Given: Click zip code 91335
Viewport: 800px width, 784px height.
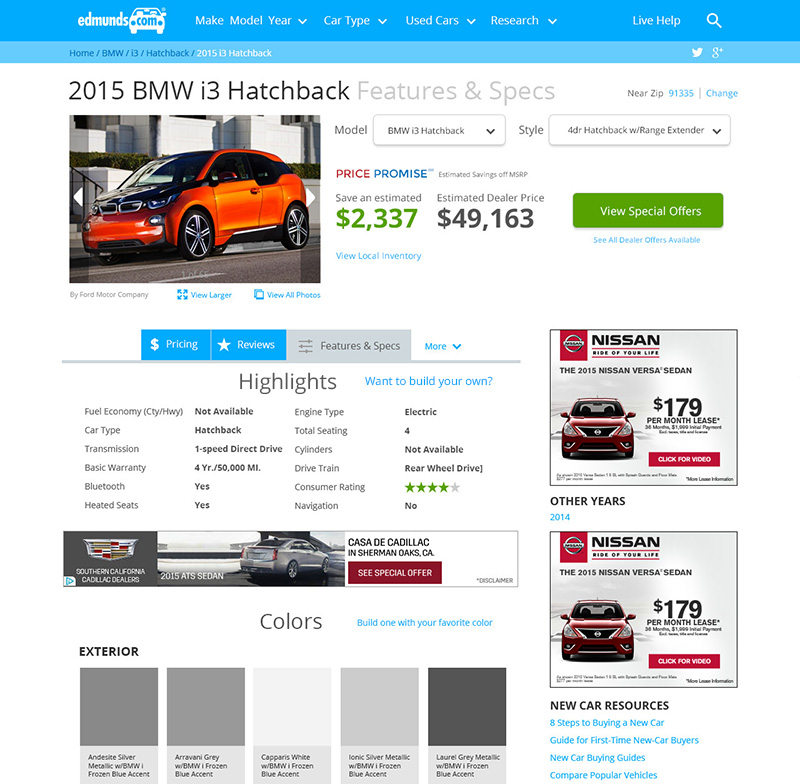Looking at the screenshot, I should click(x=681, y=93).
